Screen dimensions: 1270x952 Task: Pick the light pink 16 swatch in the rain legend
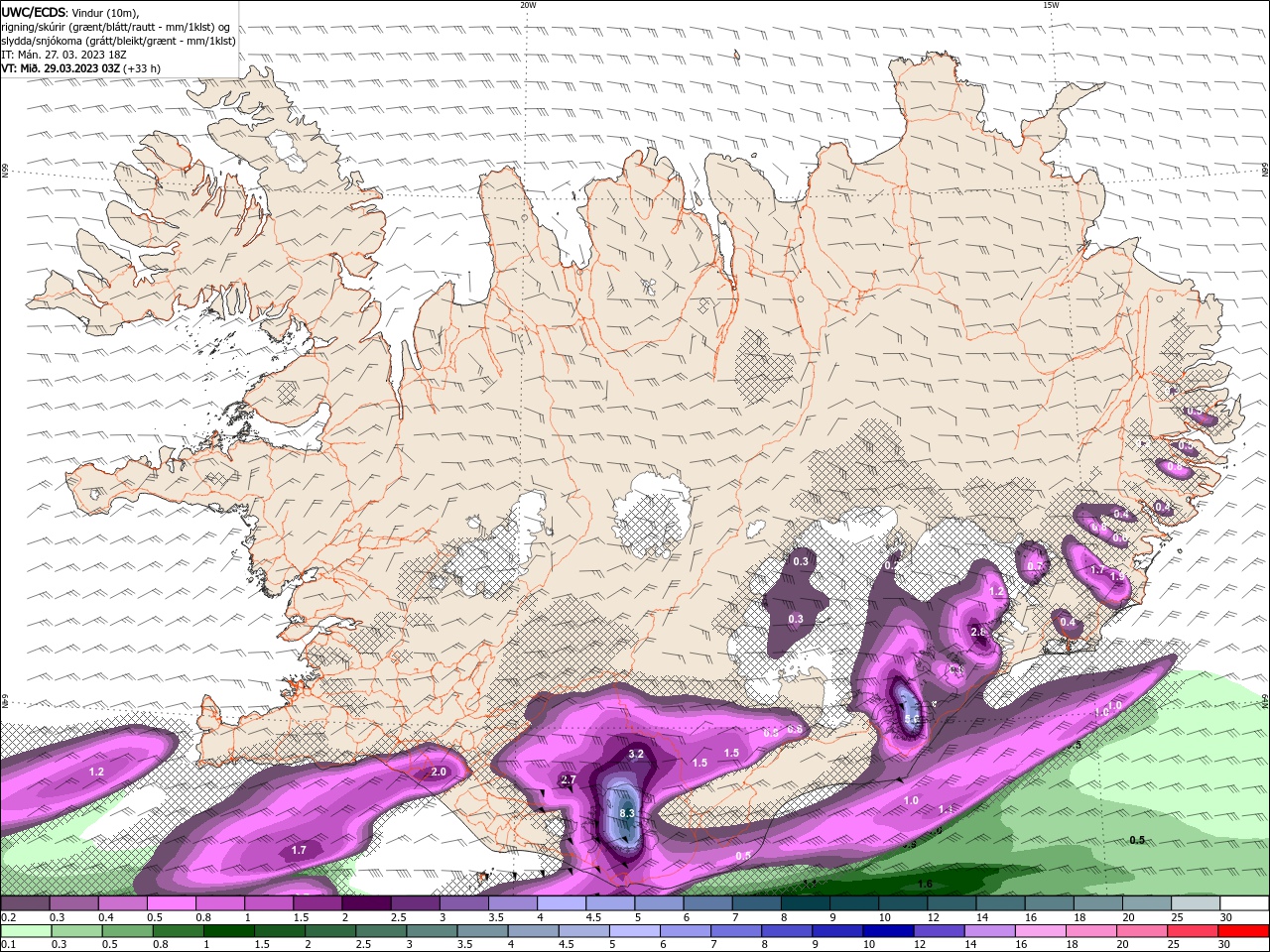pos(1039,931)
